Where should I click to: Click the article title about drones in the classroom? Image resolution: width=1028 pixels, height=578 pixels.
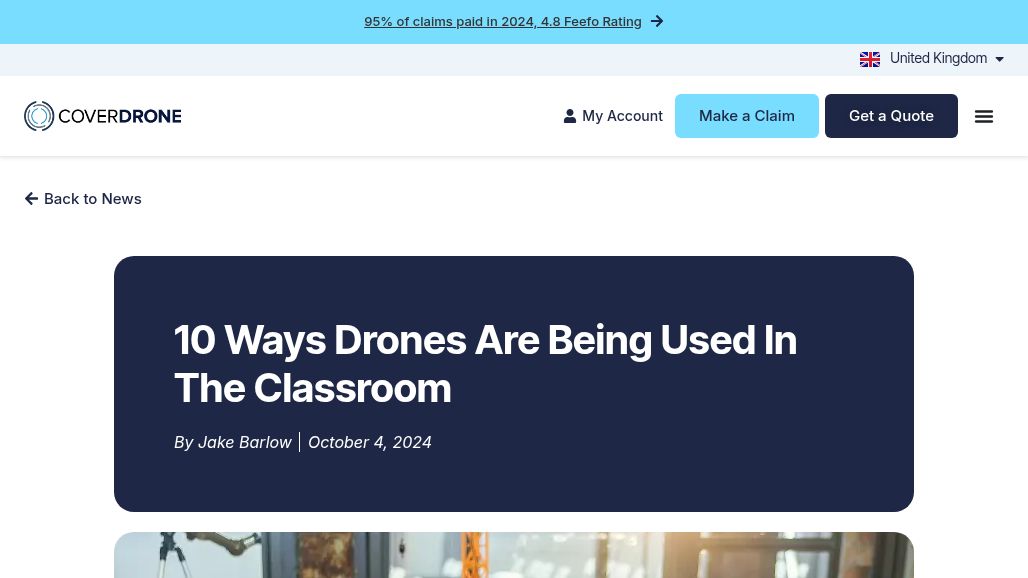pyautogui.click(x=485, y=364)
